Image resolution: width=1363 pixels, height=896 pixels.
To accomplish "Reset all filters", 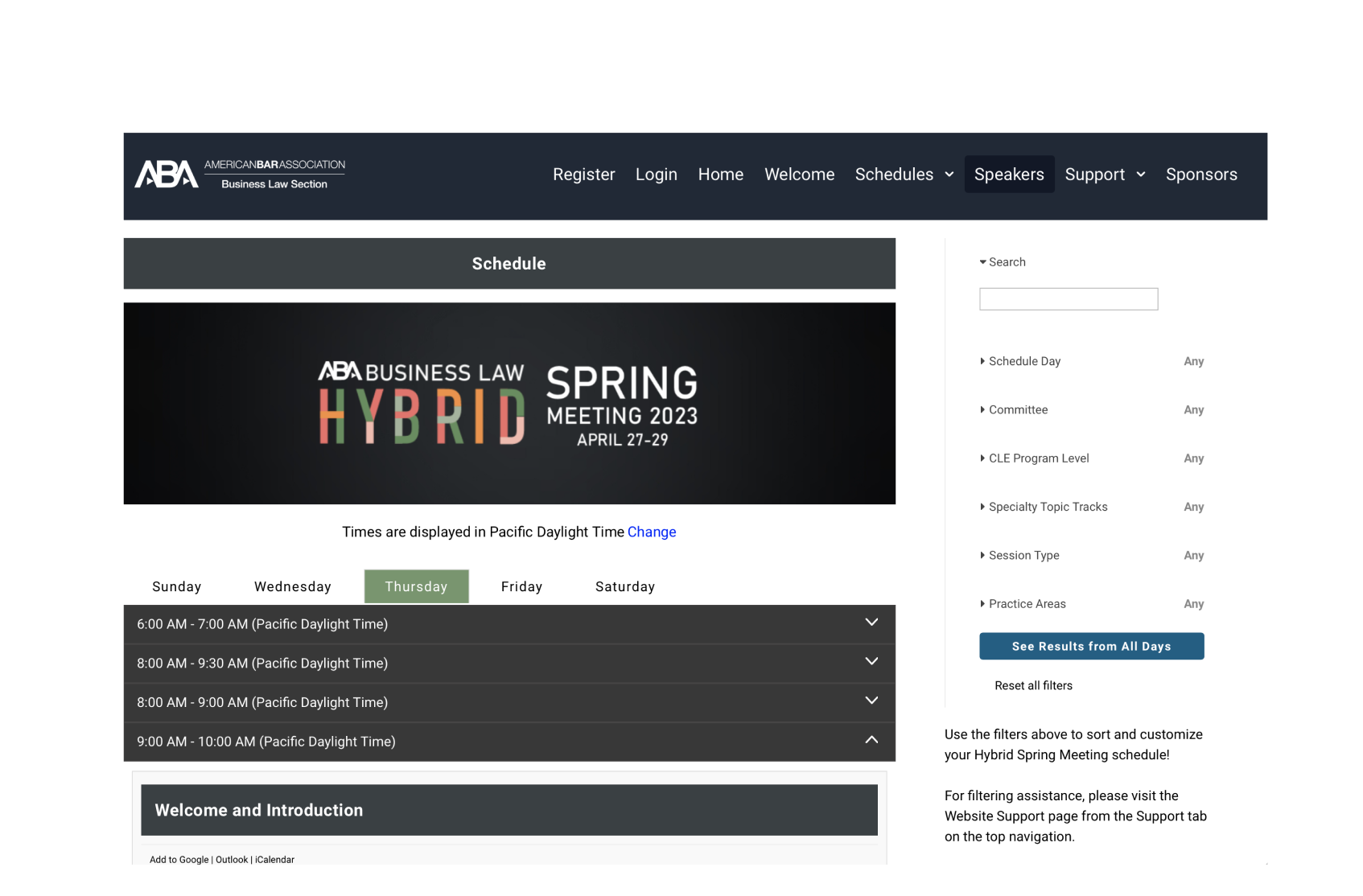I will click(x=1033, y=685).
